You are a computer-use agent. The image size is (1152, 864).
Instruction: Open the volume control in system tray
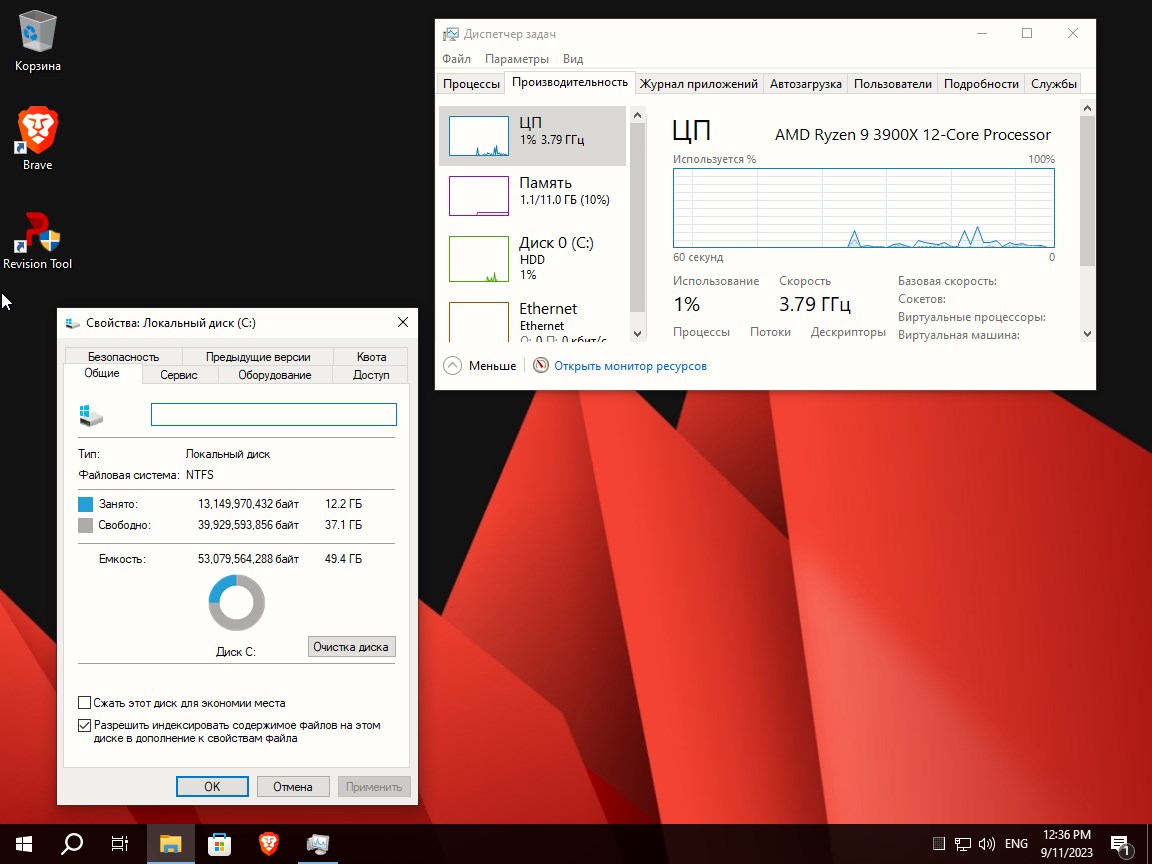988,843
